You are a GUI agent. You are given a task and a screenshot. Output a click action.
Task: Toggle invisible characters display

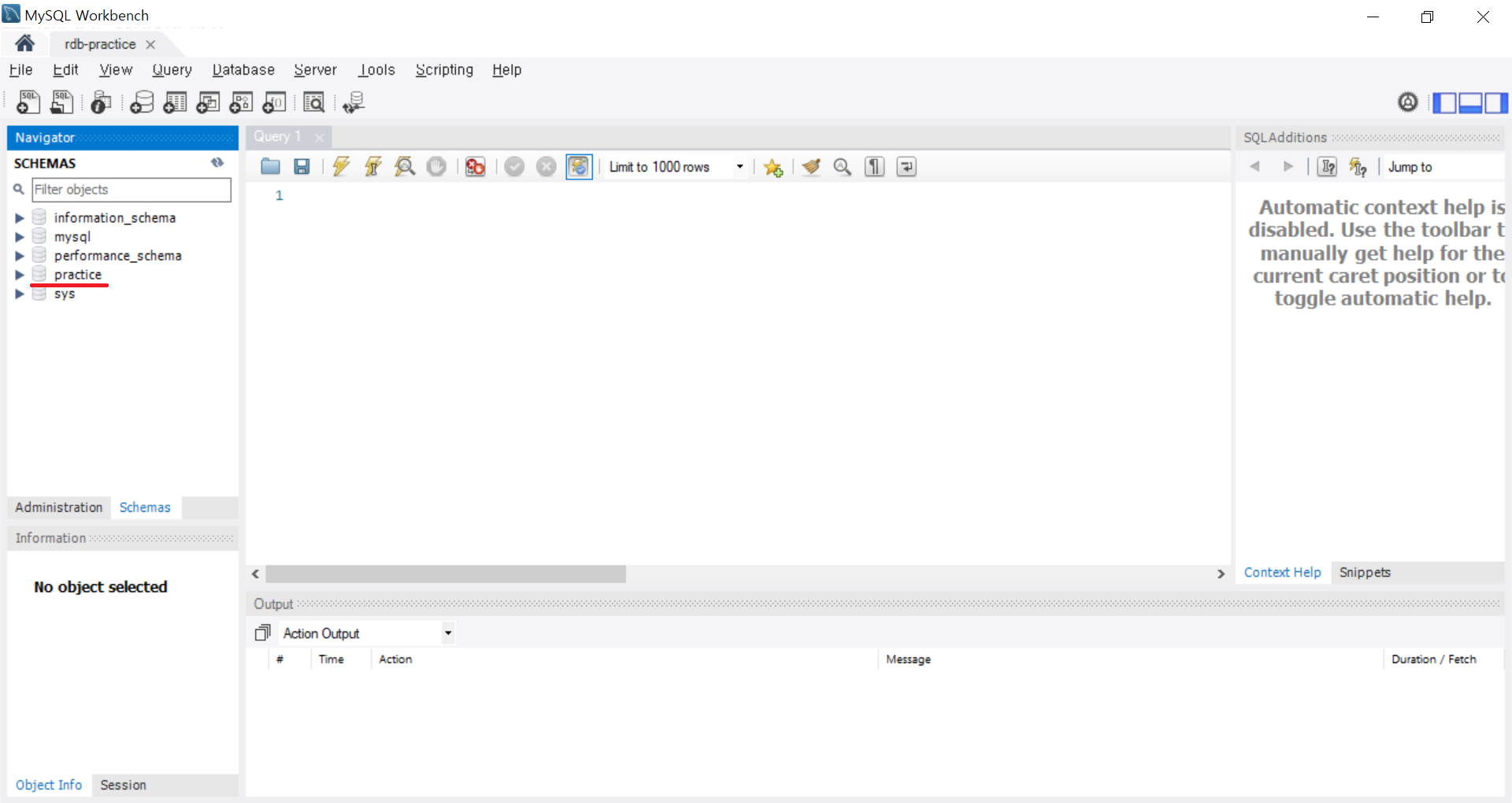874,167
